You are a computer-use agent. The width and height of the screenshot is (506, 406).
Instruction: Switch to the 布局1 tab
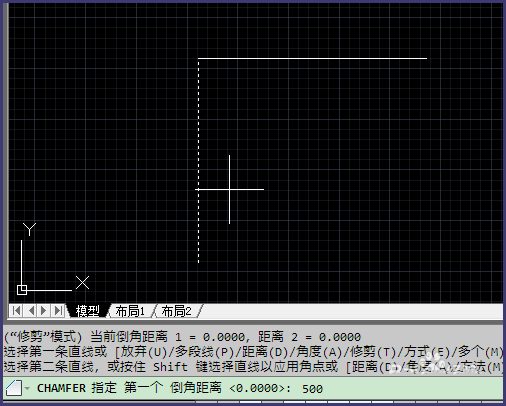(130, 311)
